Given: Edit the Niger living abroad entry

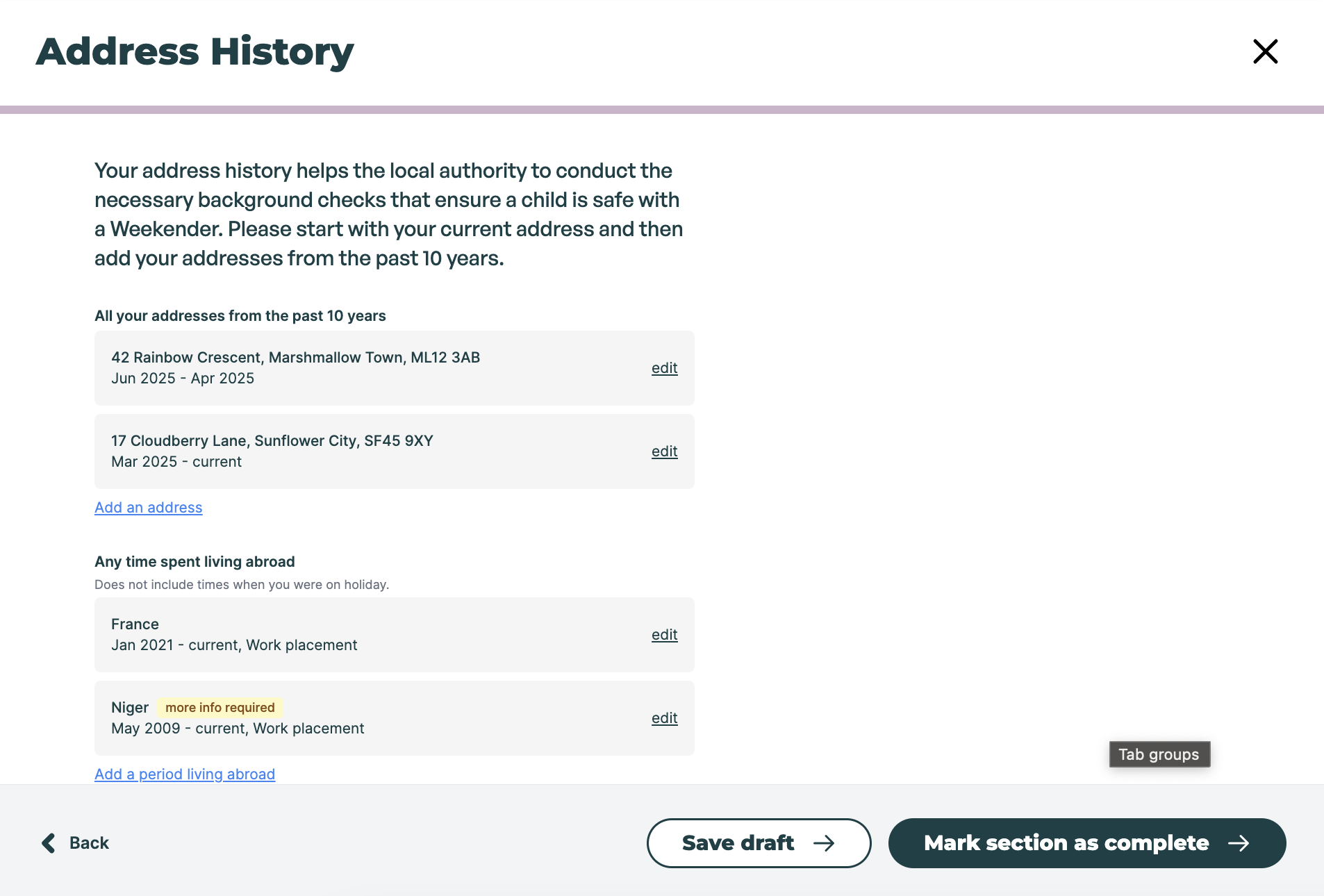Looking at the screenshot, I should [x=664, y=717].
